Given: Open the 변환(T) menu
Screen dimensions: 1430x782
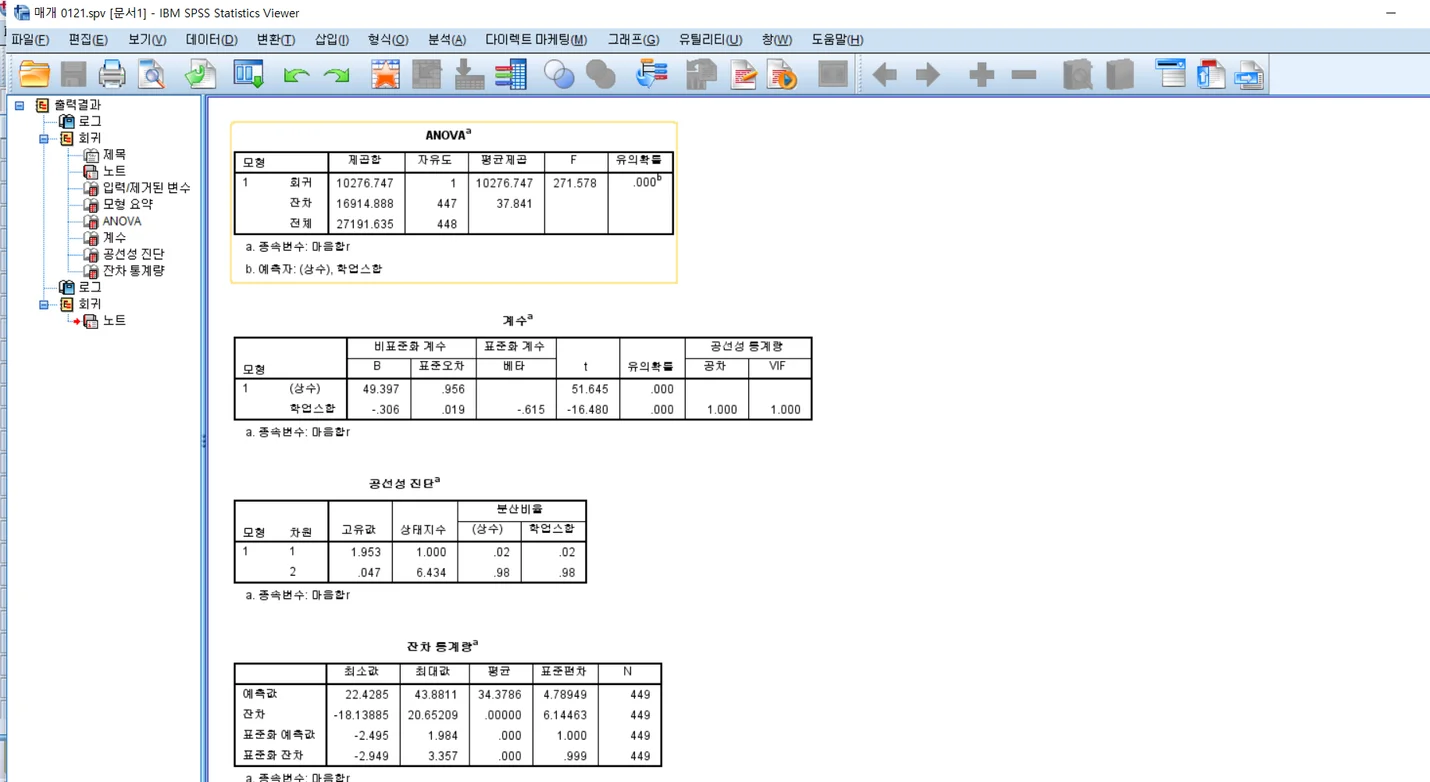Looking at the screenshot, I should pos(276,40).
